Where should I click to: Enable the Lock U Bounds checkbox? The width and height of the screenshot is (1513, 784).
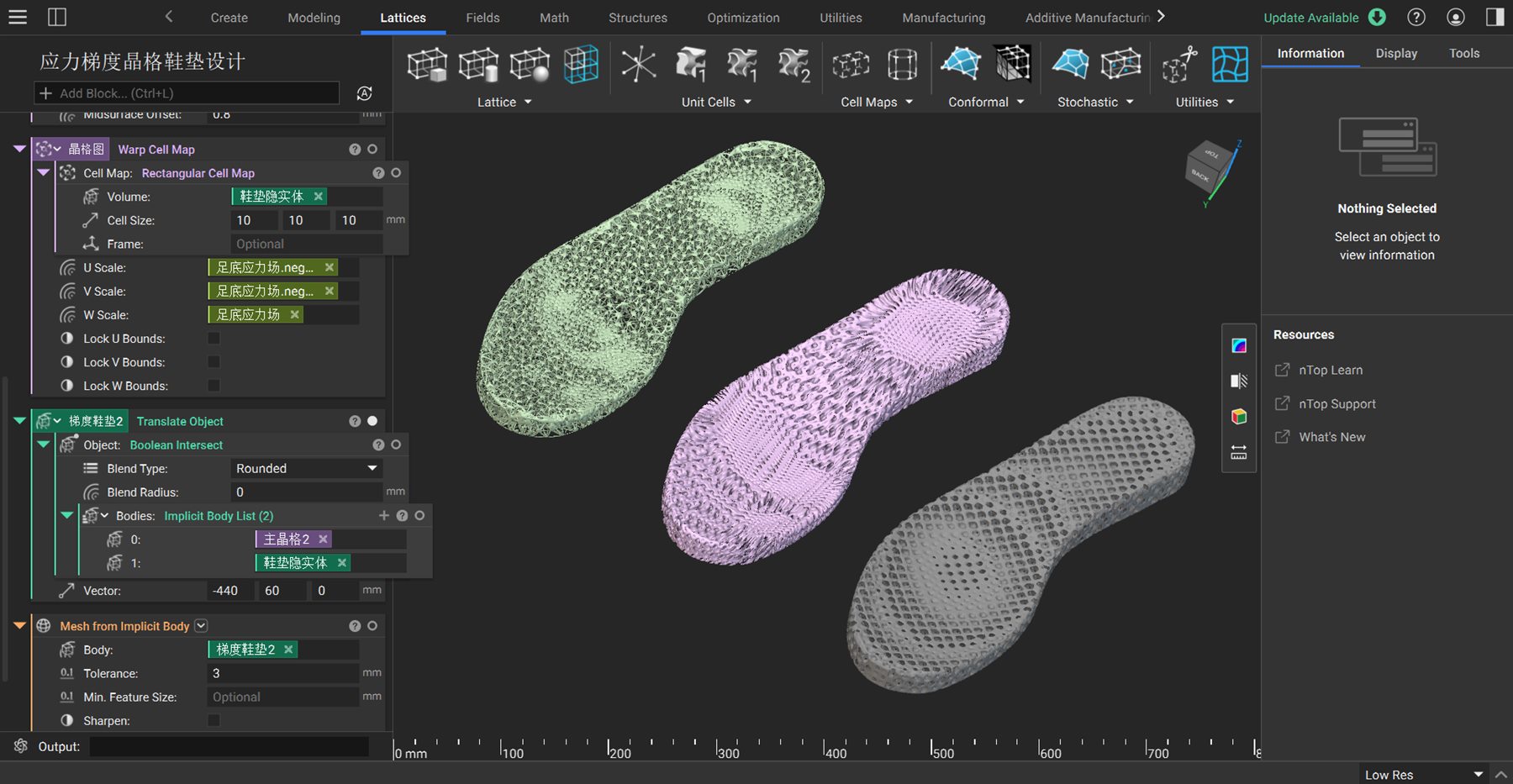click(x=214, y=339)
